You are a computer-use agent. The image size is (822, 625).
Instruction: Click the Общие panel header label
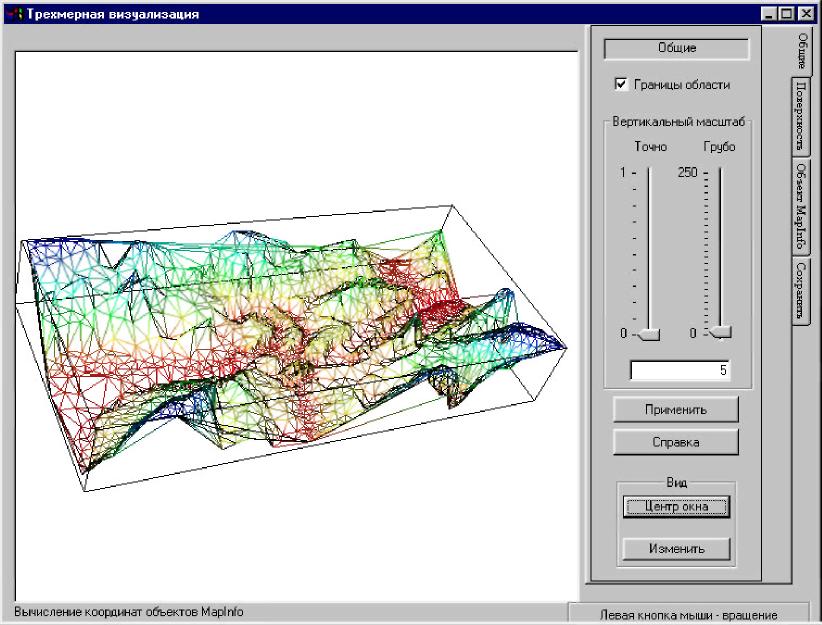[x=676, y=48]
